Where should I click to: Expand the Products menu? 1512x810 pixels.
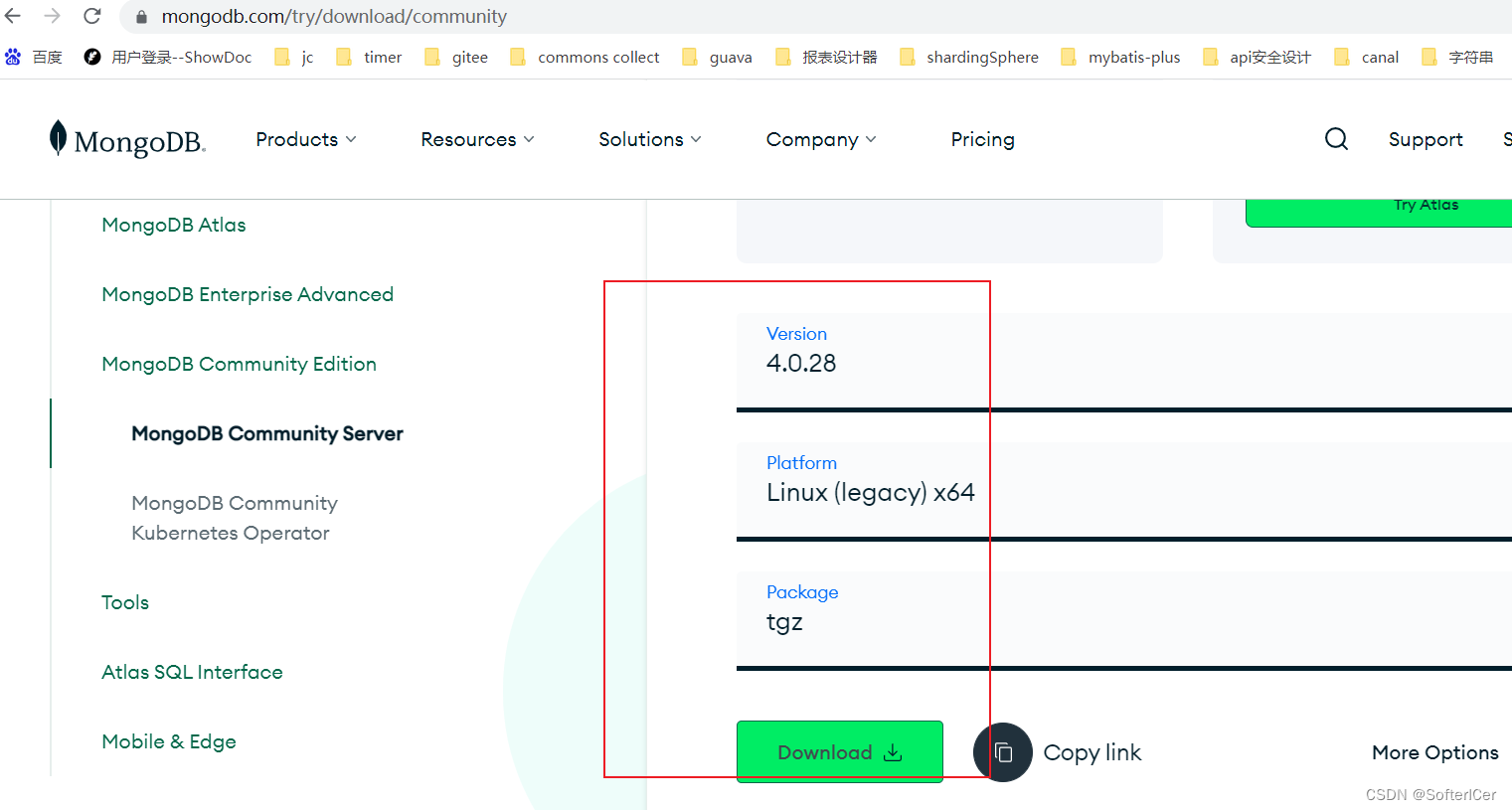click(306, 139)
